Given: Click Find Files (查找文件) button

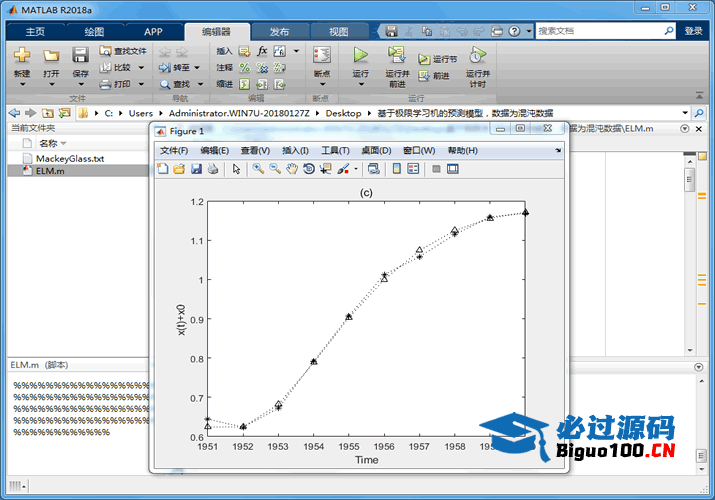Looking at the screenshot, I should pyautogui.click(x=123, y=51).
